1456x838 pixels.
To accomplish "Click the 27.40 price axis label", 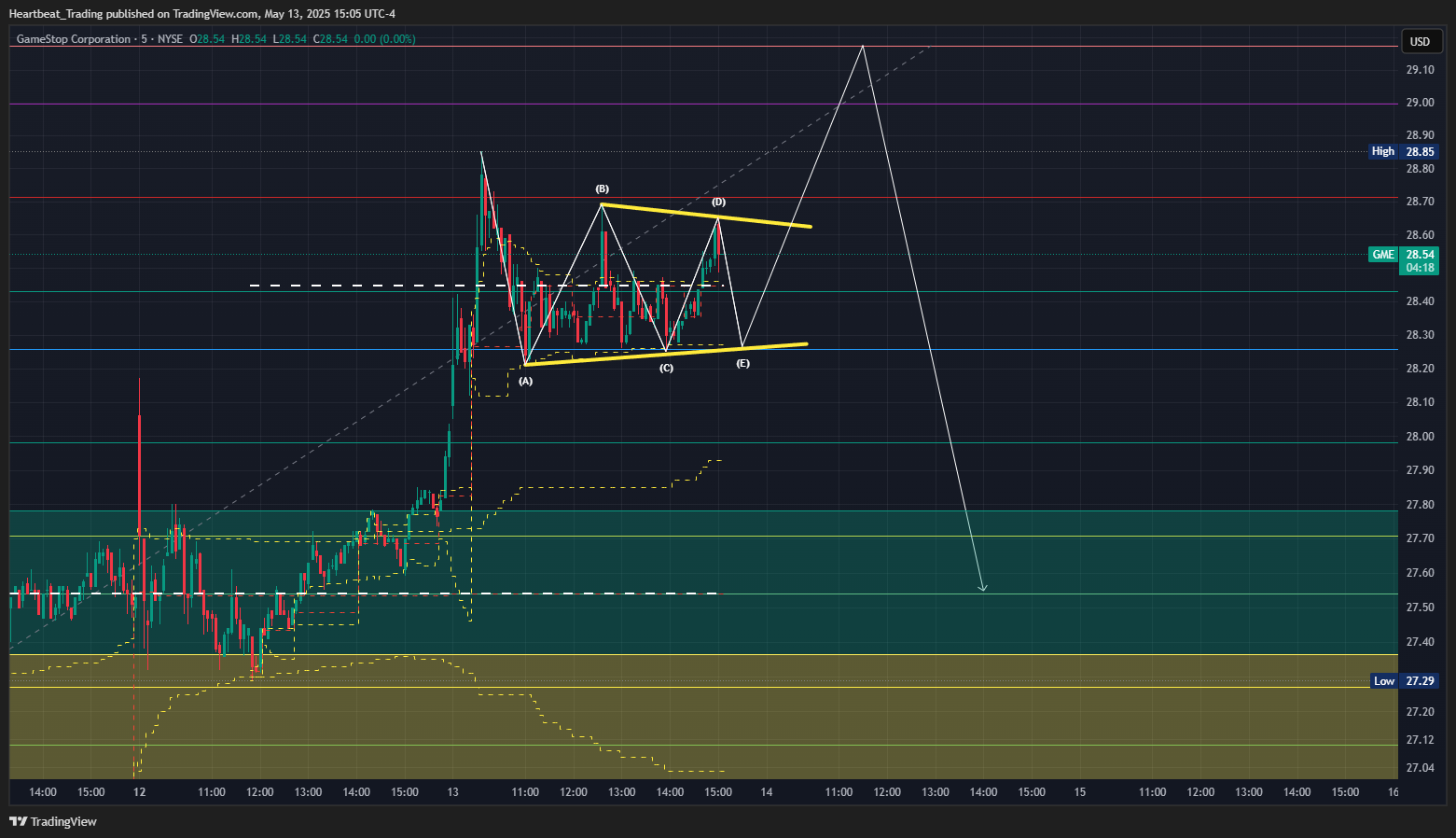I will [x=1420, y=642].
